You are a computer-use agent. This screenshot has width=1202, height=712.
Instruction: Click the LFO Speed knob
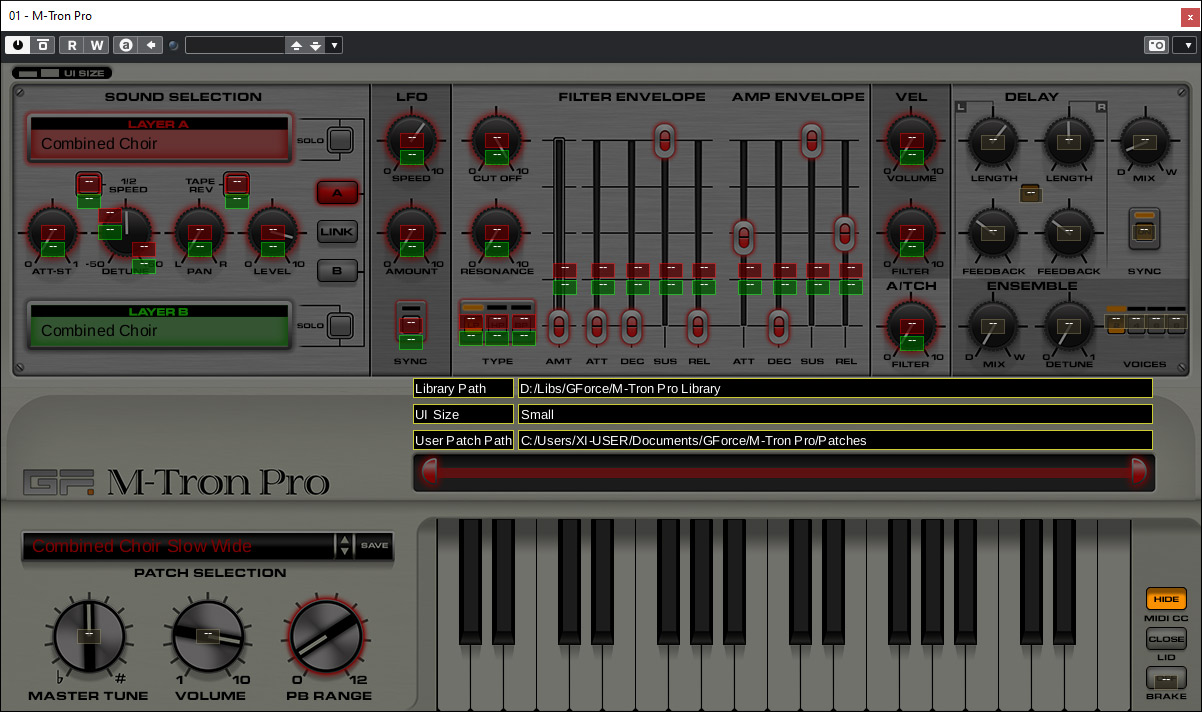click(x=411, y=138)
